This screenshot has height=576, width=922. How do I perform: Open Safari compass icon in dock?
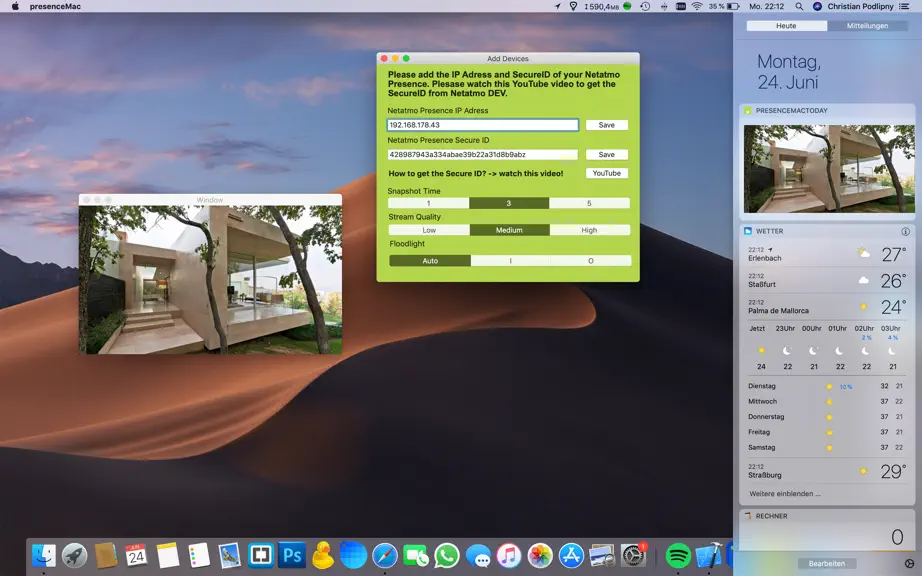pos(385,555)
